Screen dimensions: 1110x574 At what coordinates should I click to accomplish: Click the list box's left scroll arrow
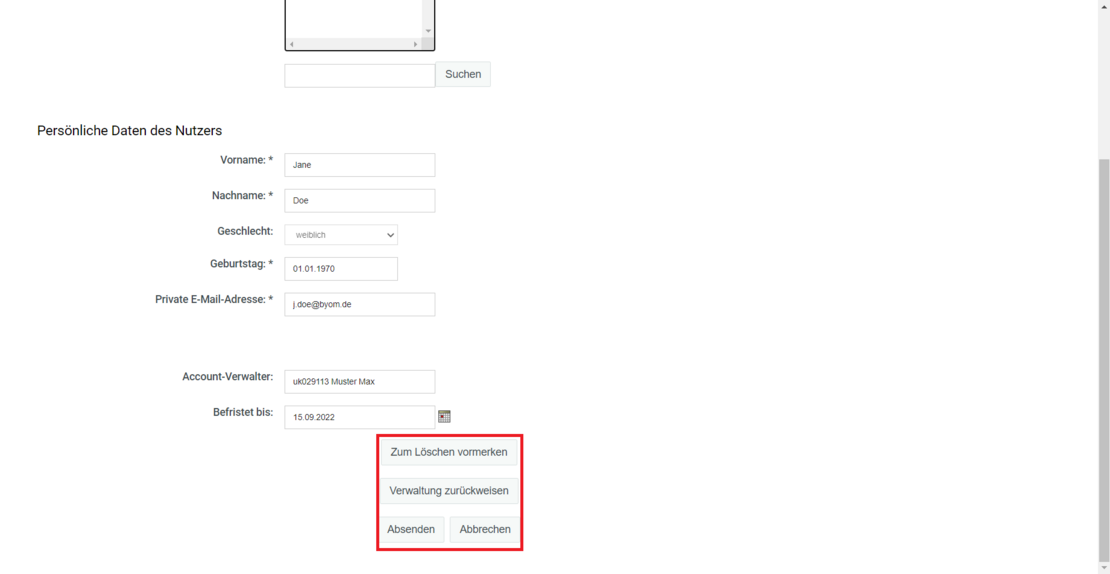click(291, 44)
